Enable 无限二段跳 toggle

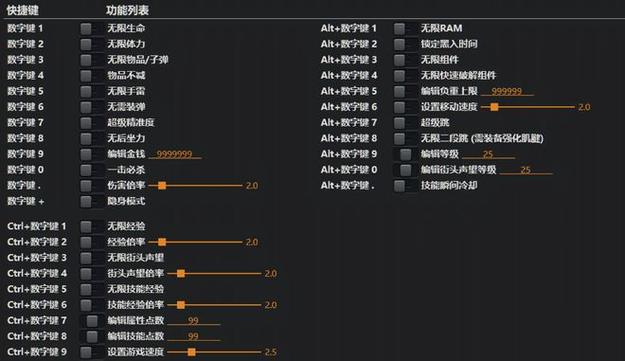tap(405, 138)
